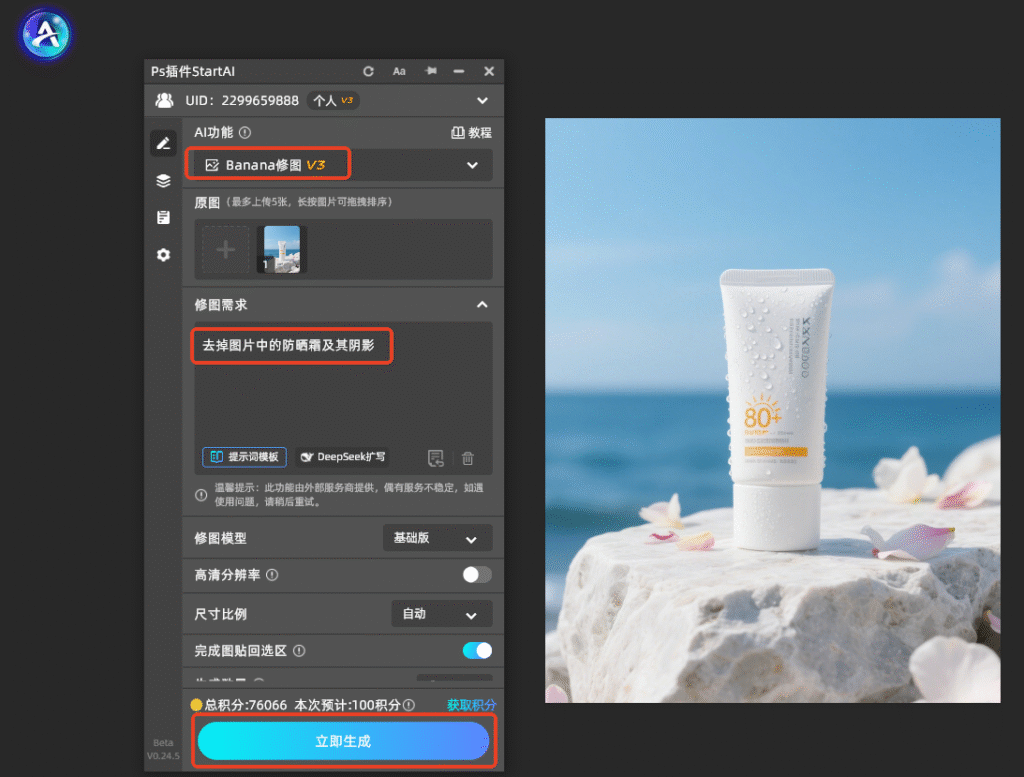Click the 原图 section label
The height and width of the screenshot is (777, 1024).
[x=207, y=202]
